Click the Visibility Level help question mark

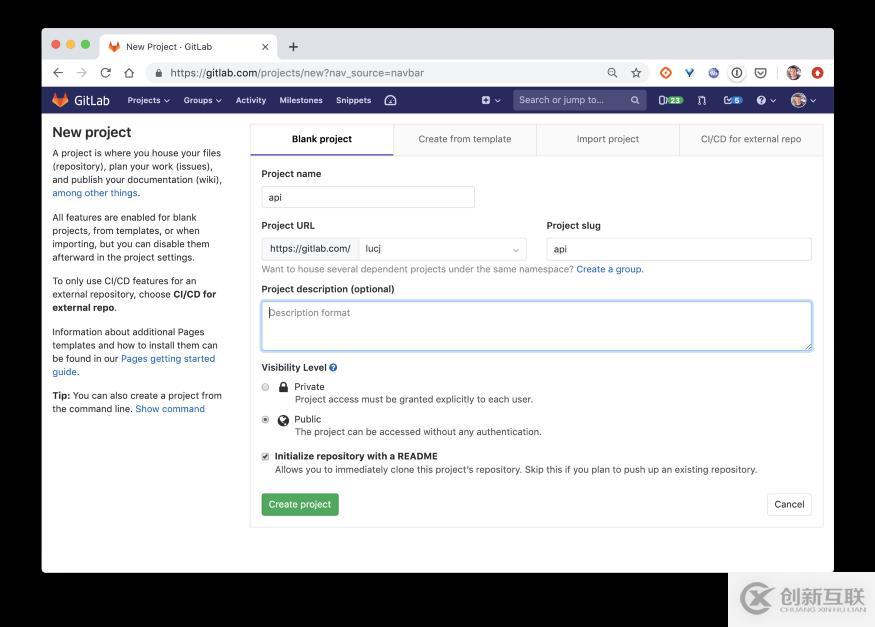coord(333,368)
